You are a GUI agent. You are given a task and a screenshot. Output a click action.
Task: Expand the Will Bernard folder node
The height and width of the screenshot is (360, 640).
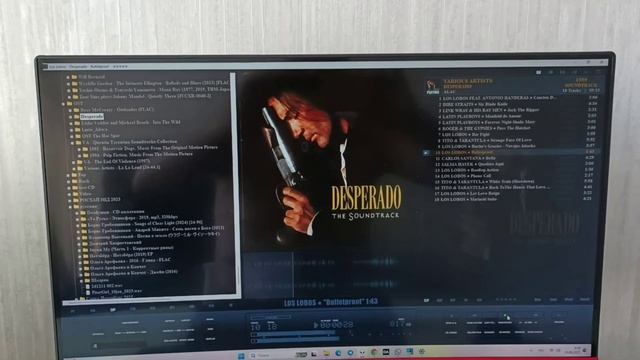pos(68,77)
